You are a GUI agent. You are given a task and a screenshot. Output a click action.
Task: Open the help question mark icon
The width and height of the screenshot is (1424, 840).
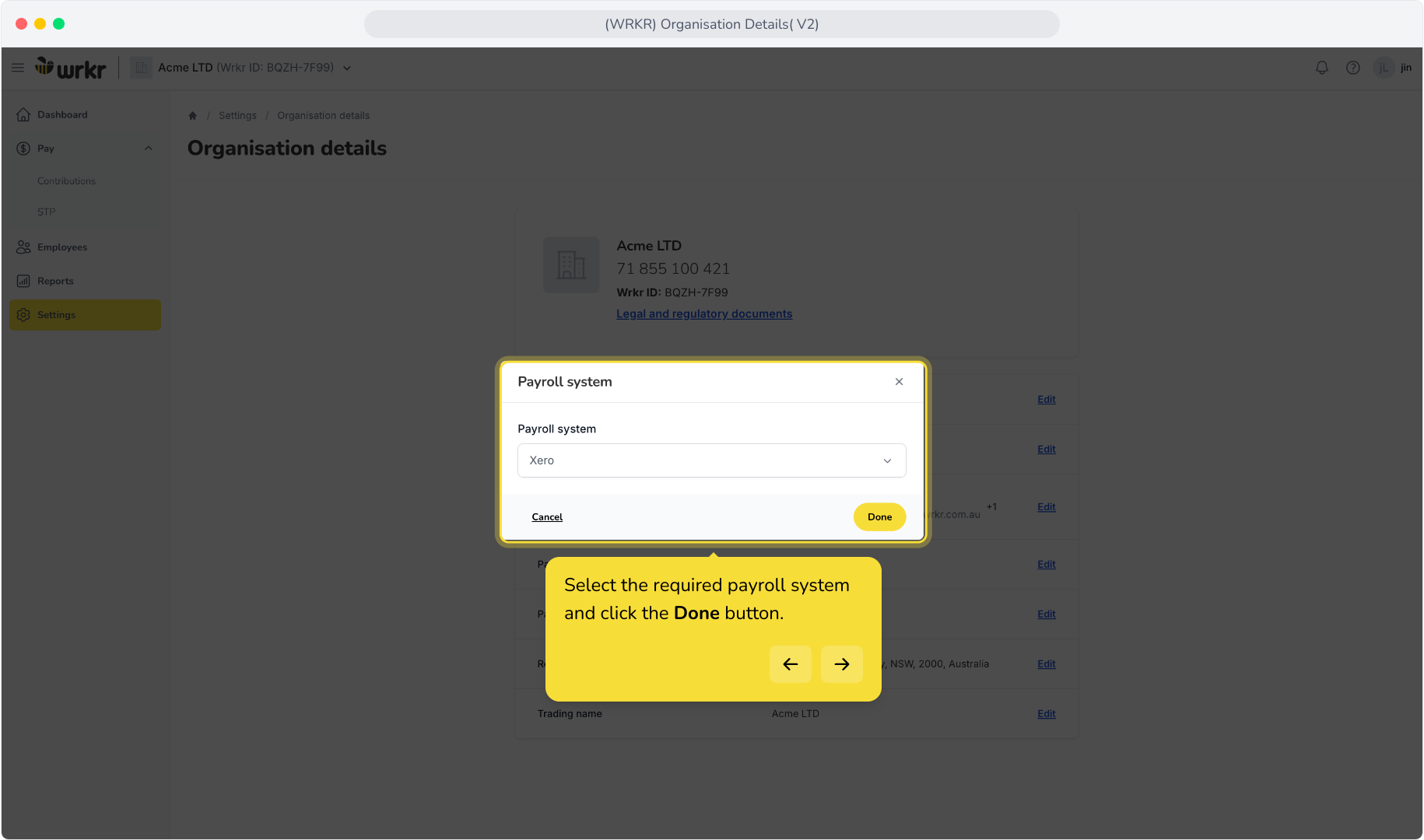tap(1353, 68)
